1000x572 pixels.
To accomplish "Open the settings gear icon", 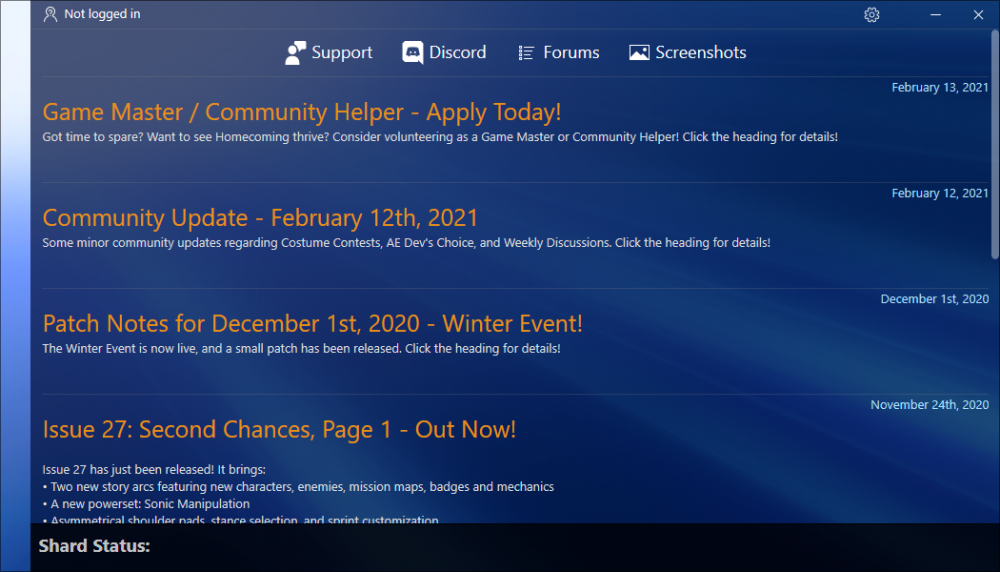I will 871,15.
